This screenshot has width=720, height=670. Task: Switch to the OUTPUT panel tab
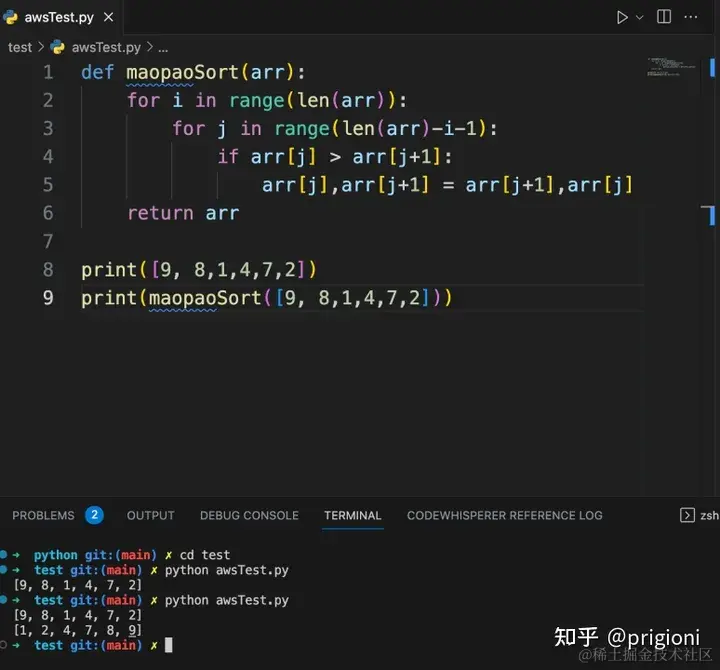151,515
